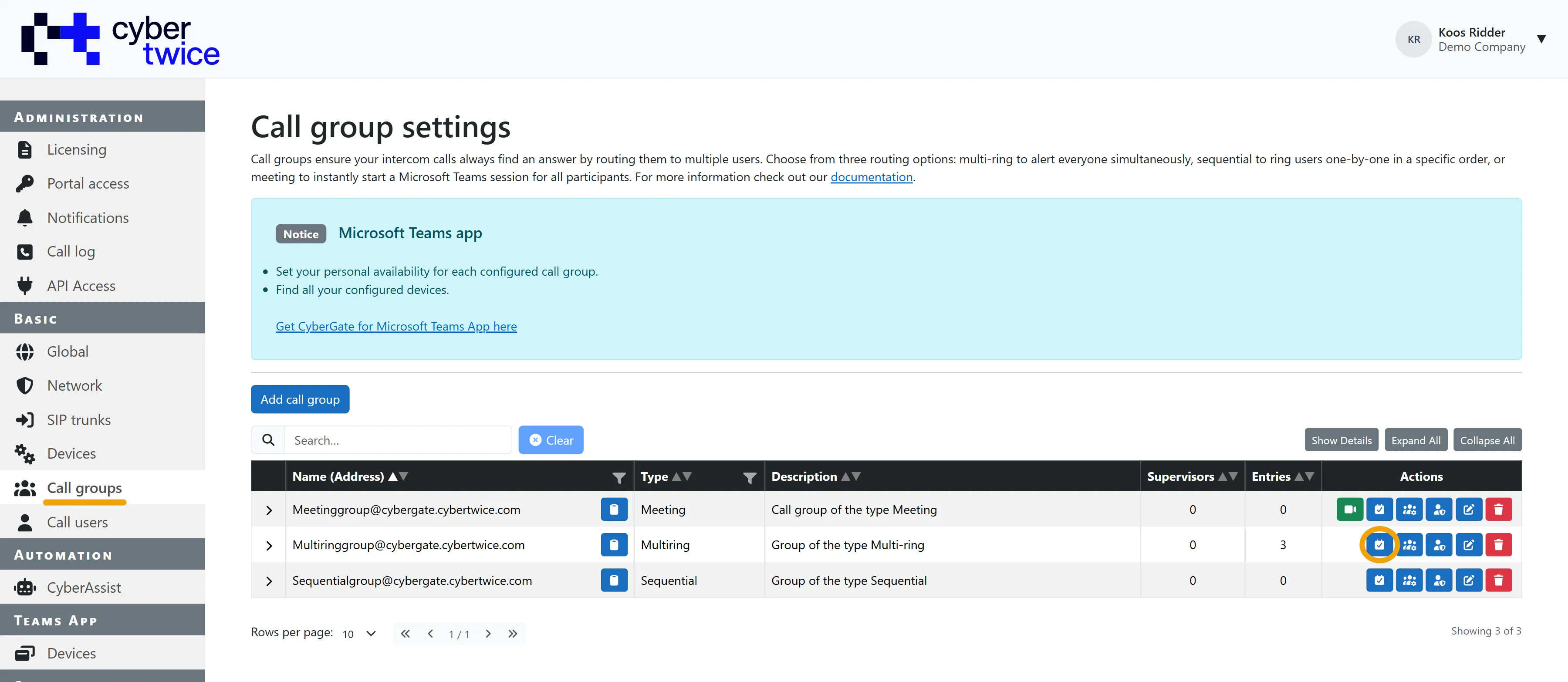Viewport: 1568px width, 682px height.
Task: Open the documentation link
Action: coord(871,177)
